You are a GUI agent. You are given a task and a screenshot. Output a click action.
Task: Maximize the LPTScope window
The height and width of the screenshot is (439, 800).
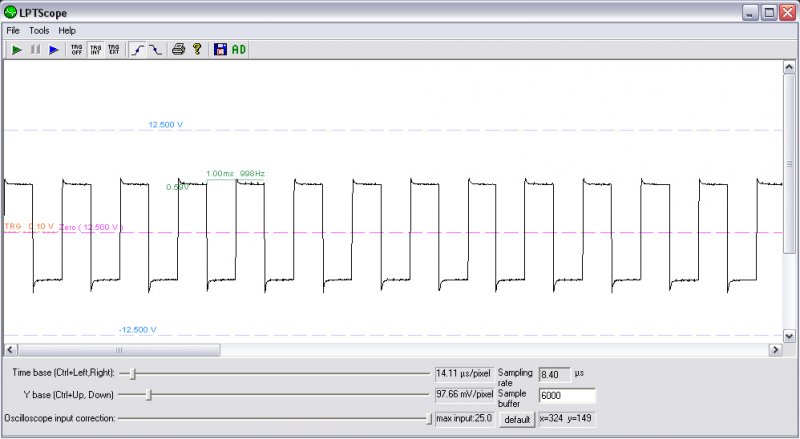[769, 13]
